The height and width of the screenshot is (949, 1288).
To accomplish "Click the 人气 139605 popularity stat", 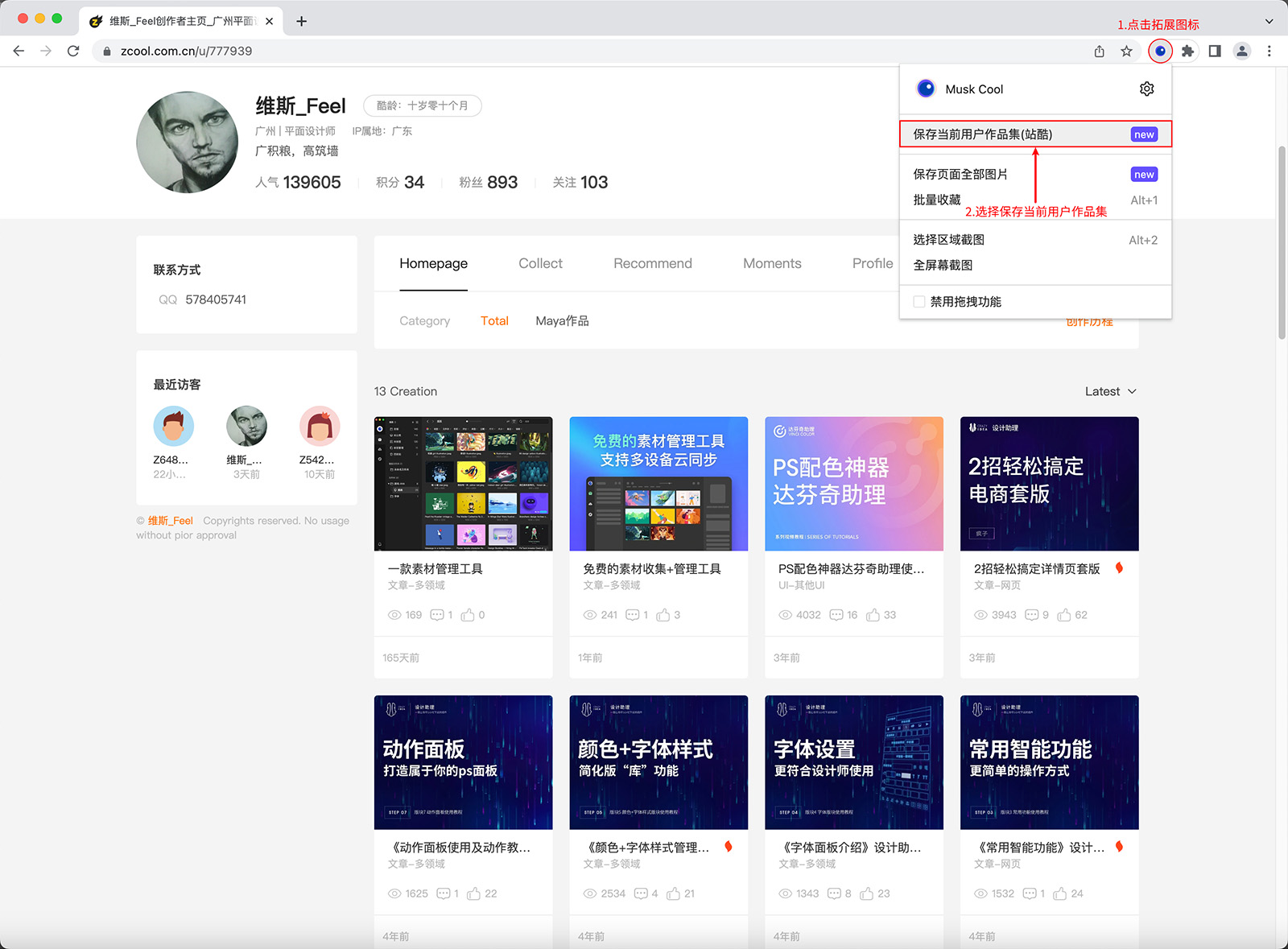I will pyautogui.click(x=298, y=183).
